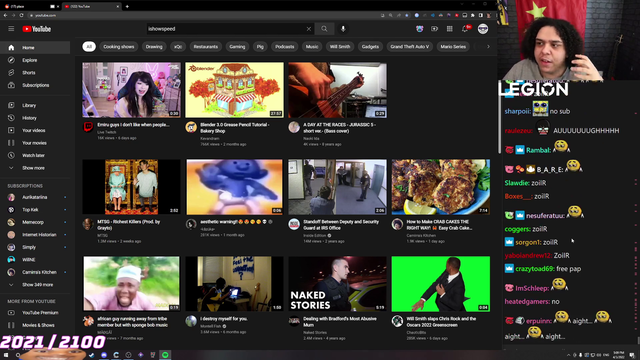Clear the search box text
The height and width of the screenshot is (360, 640).
coord(309,29)
